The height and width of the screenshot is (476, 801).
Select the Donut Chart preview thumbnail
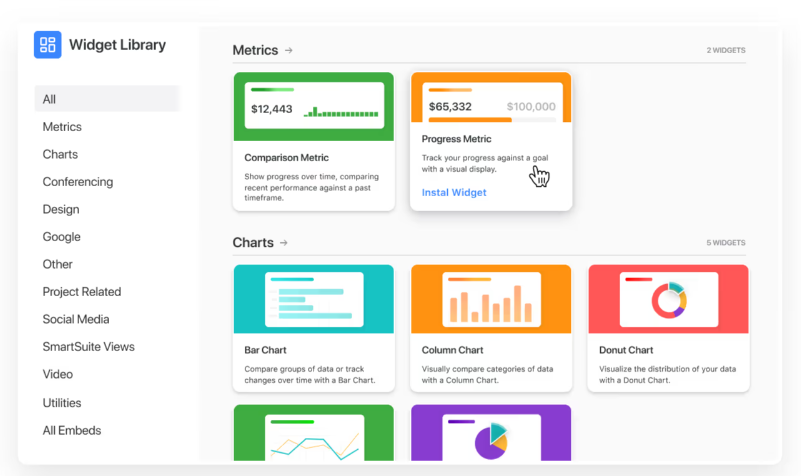coord(668,299)
